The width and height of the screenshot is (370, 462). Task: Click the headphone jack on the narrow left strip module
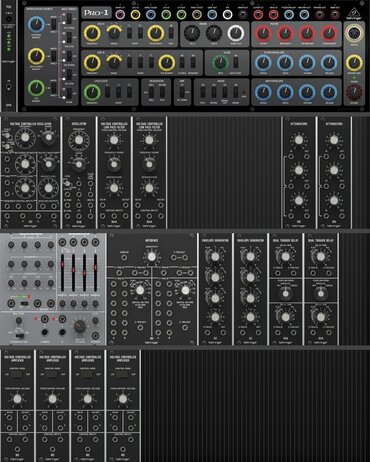pos(8,87)
